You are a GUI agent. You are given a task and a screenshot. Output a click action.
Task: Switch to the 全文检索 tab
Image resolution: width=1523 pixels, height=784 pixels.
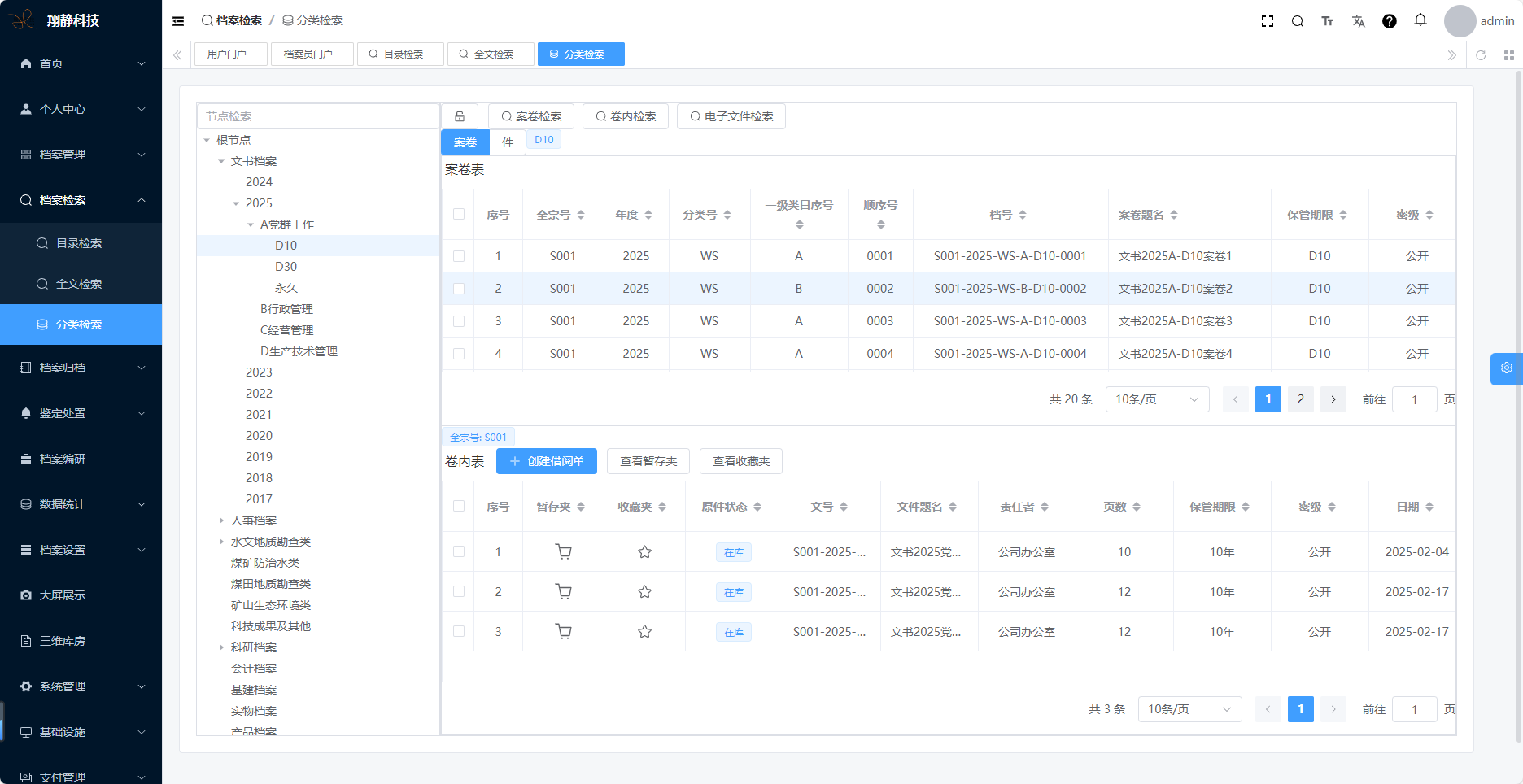(491, 54)
